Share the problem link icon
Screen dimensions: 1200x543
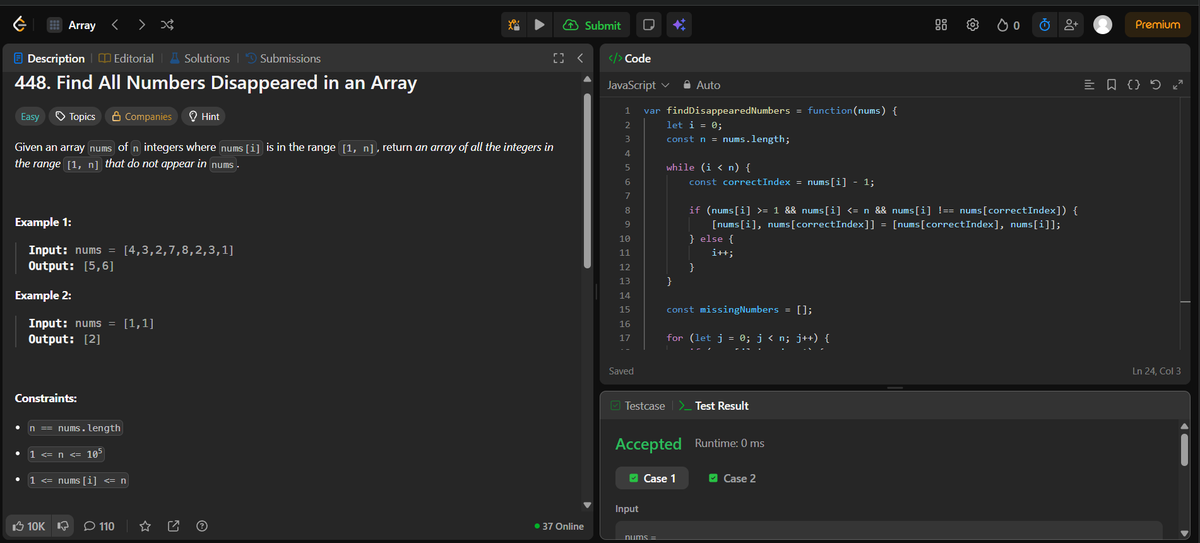click(x=174, y=526)
